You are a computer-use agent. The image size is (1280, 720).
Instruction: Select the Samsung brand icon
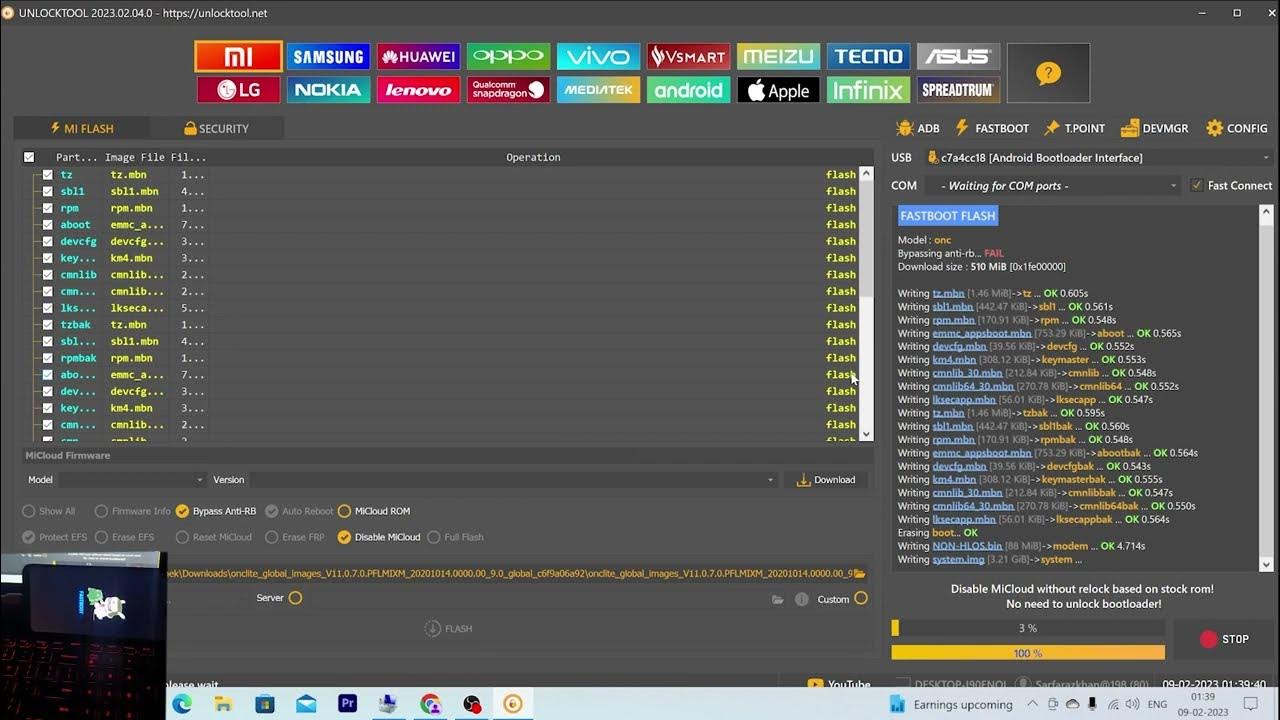(x=328, y=56)
